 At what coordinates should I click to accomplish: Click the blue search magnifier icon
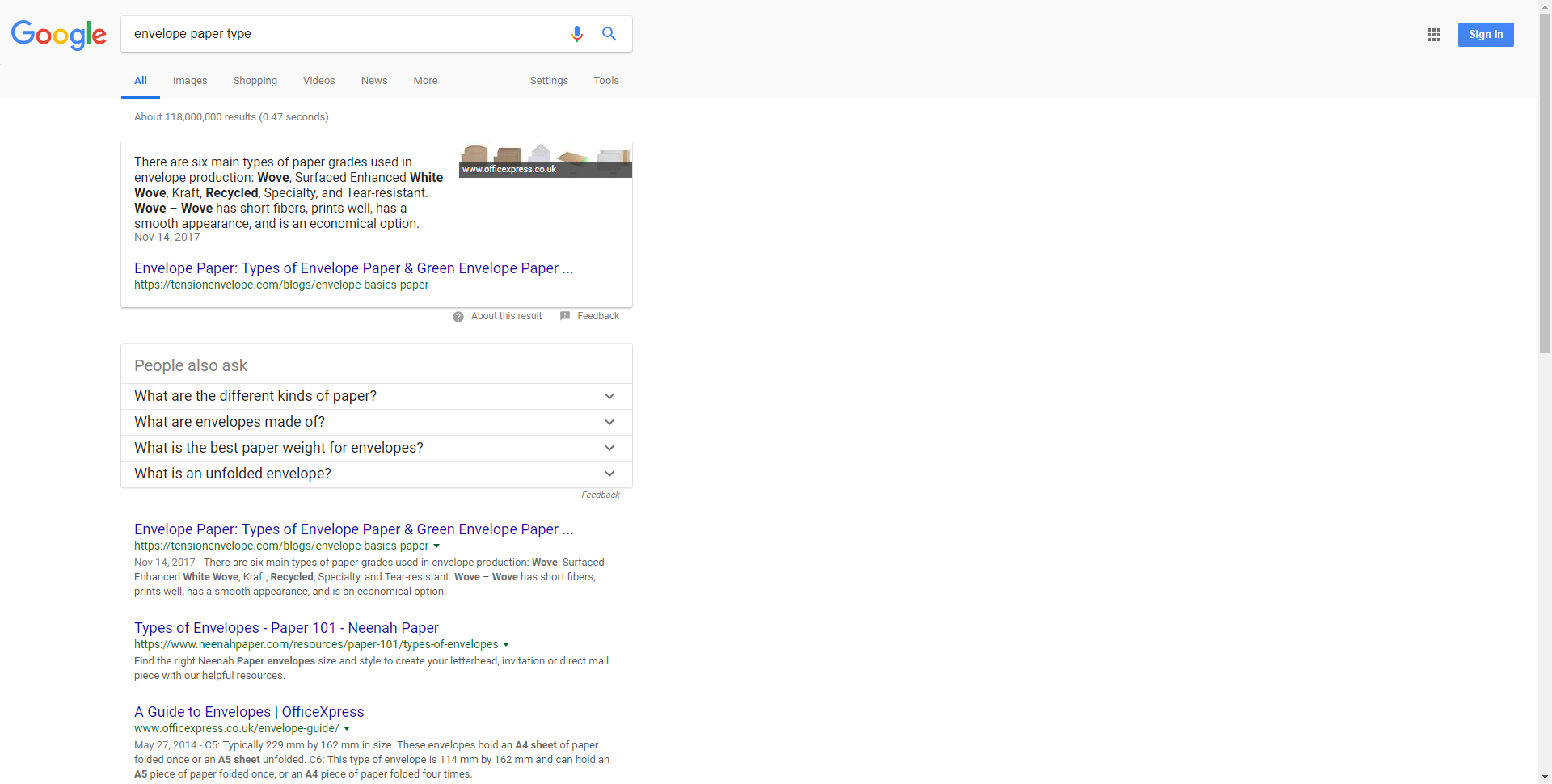pos(609,34)
